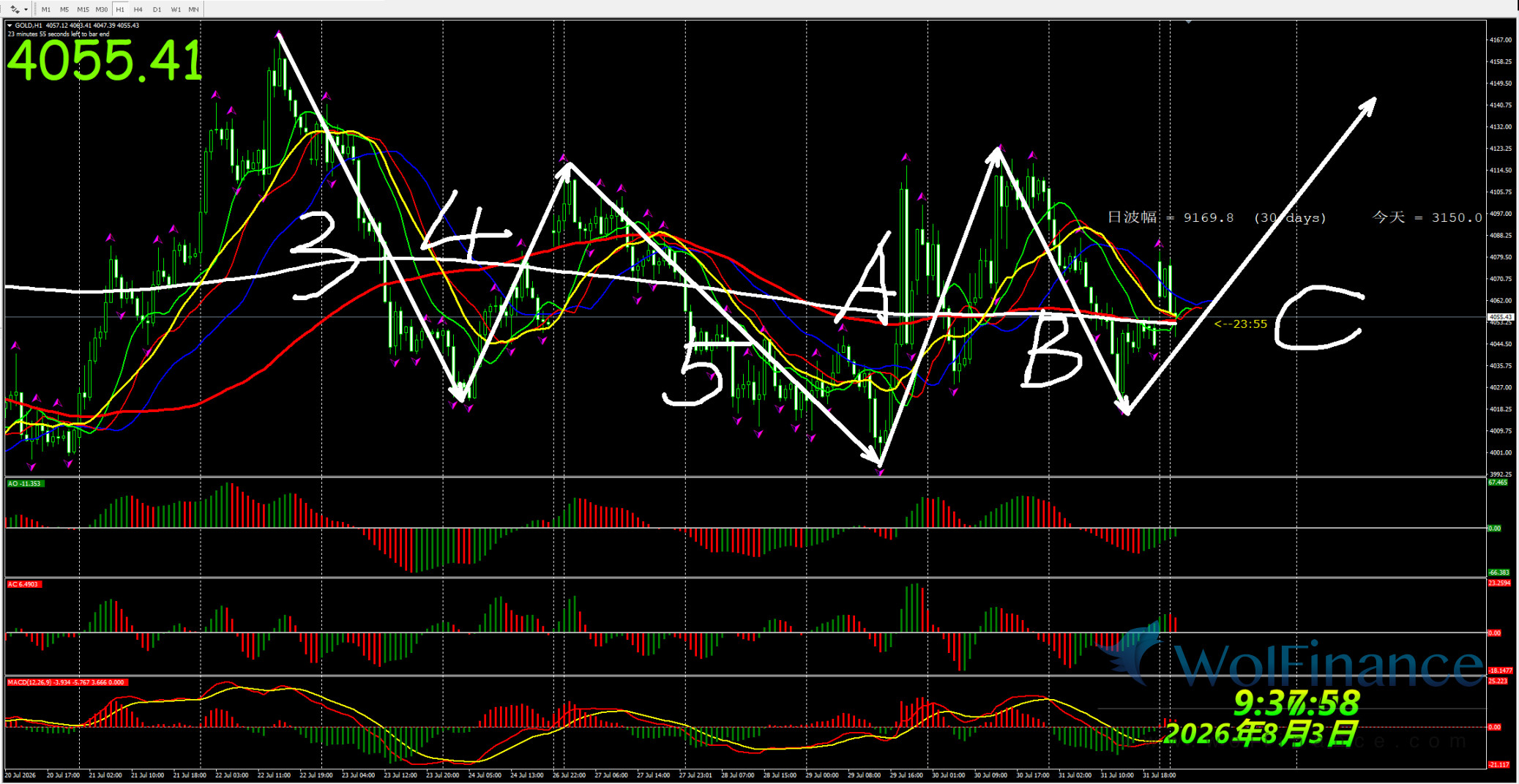
Task: Click the '今天 = 3150.0' label
Action: pos(1427,217)
